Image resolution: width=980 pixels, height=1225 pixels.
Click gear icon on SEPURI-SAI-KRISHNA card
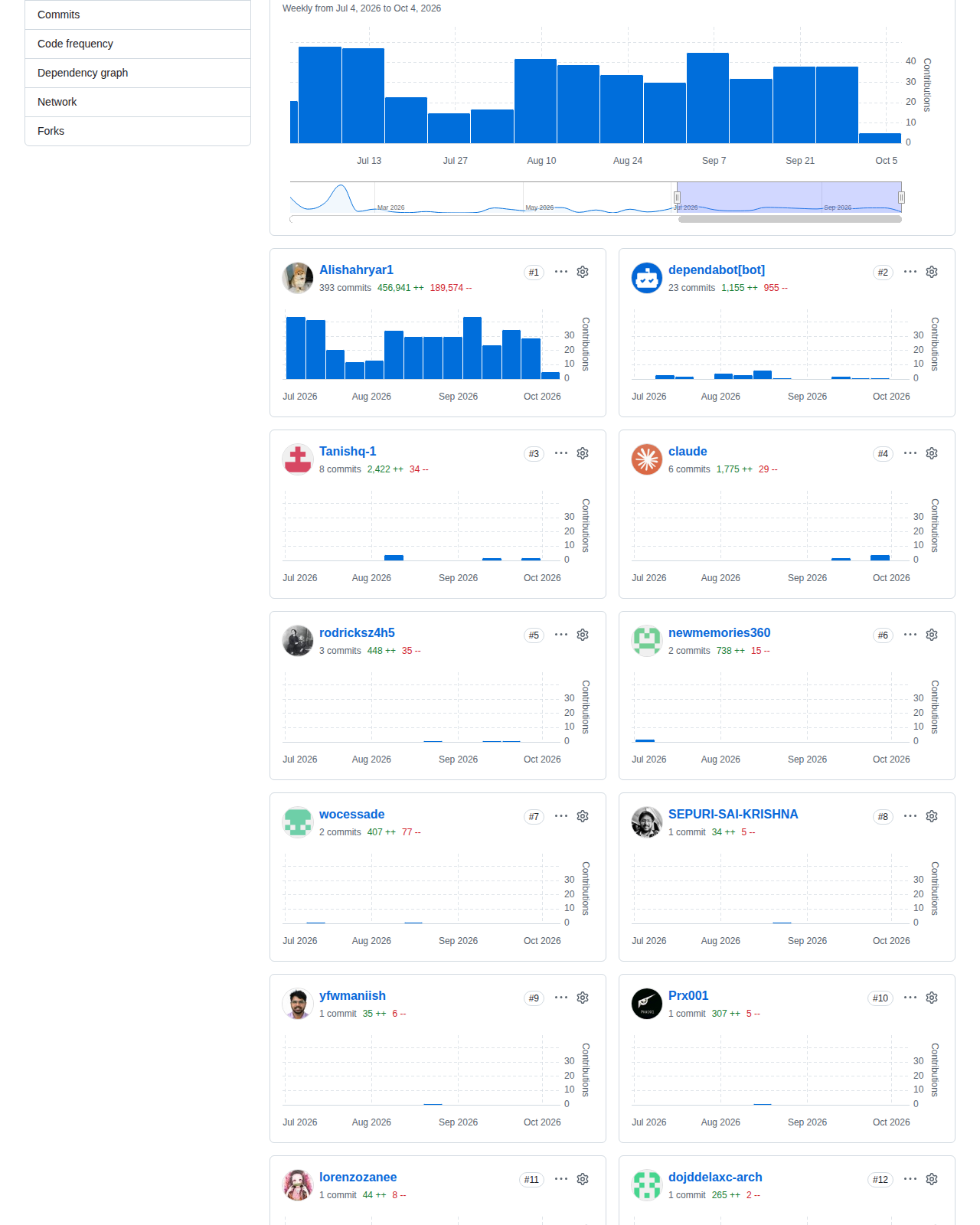pyautogui.click(x=932, y=816)
